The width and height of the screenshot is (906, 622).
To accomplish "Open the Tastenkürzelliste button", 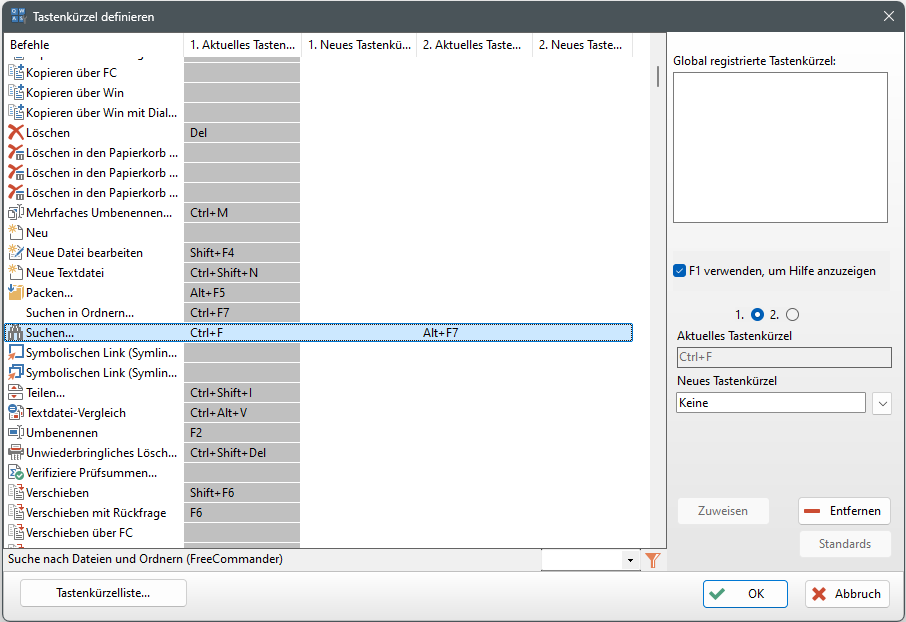I will [x=103, y=593].
